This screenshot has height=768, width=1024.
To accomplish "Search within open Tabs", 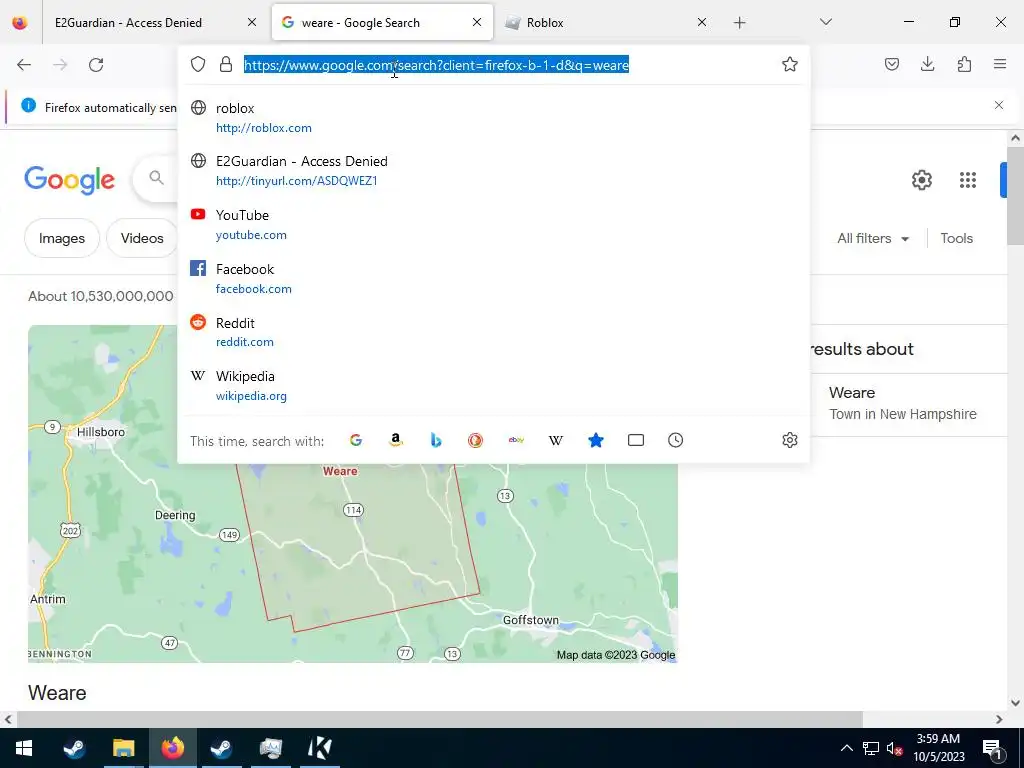I will click(x=635, y=440).
